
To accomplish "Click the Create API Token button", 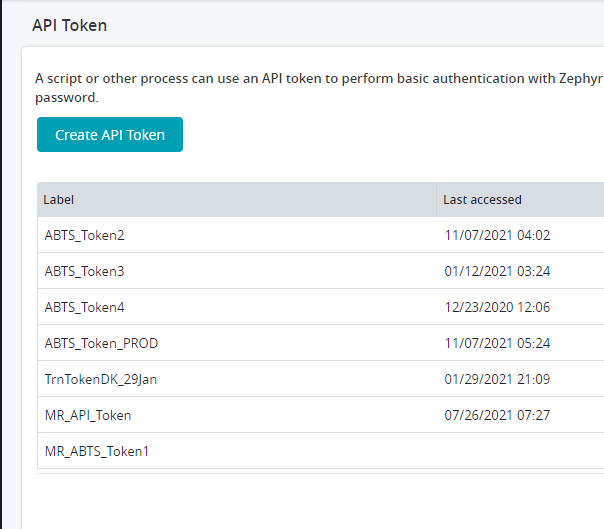I will coord(110,135).
